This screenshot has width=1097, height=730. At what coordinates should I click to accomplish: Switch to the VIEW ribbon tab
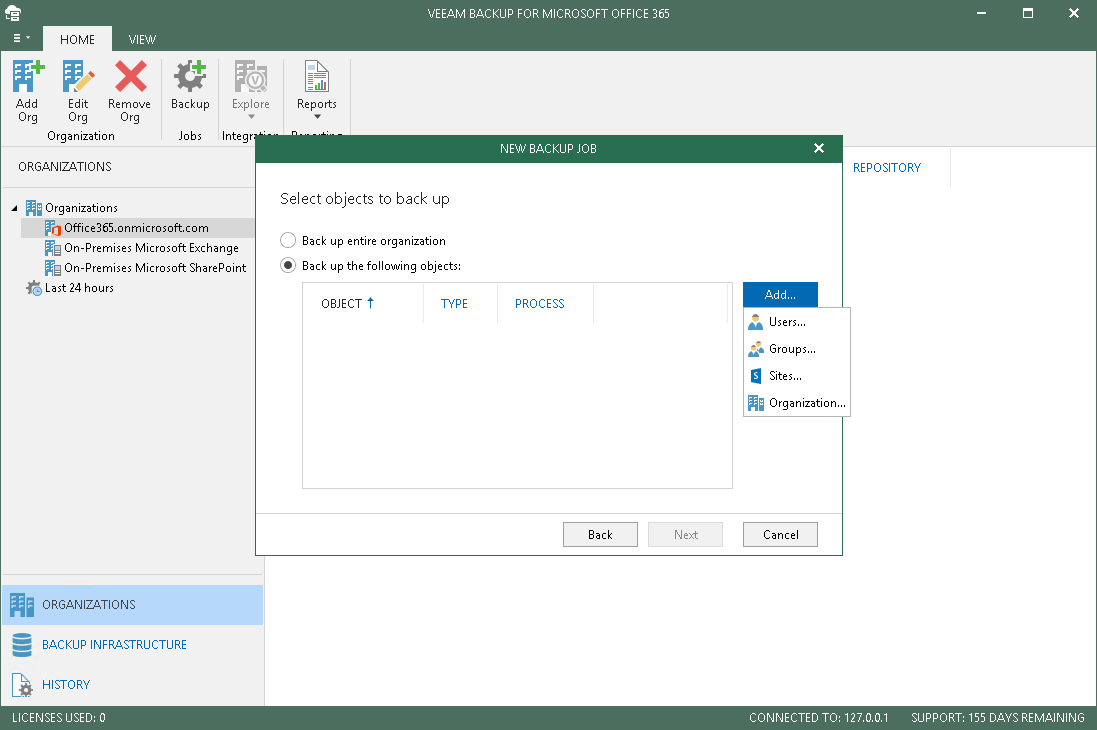pos(142,39)
